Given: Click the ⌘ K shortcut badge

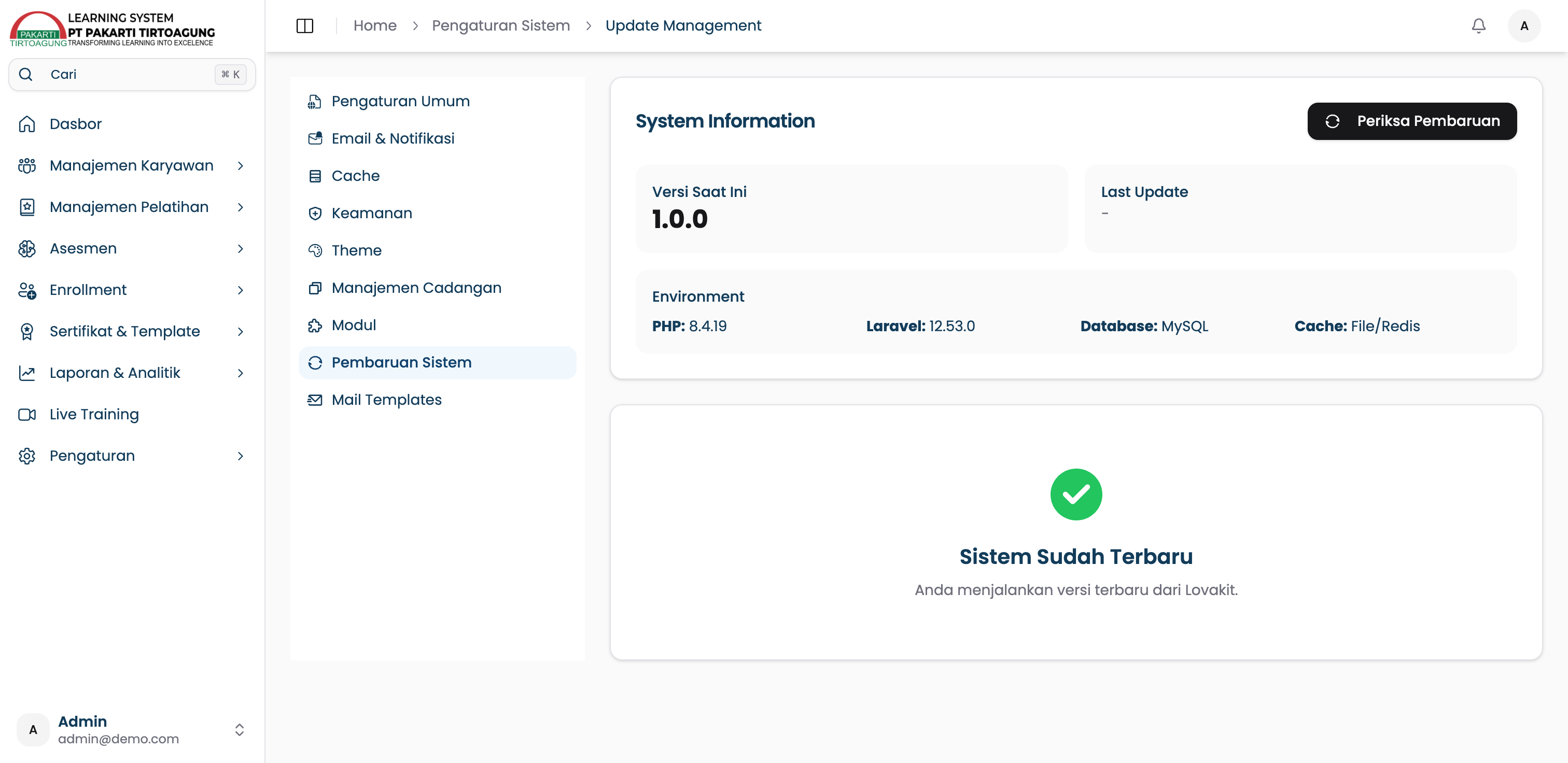Looking at the screenshot, I should coord(230,74).
